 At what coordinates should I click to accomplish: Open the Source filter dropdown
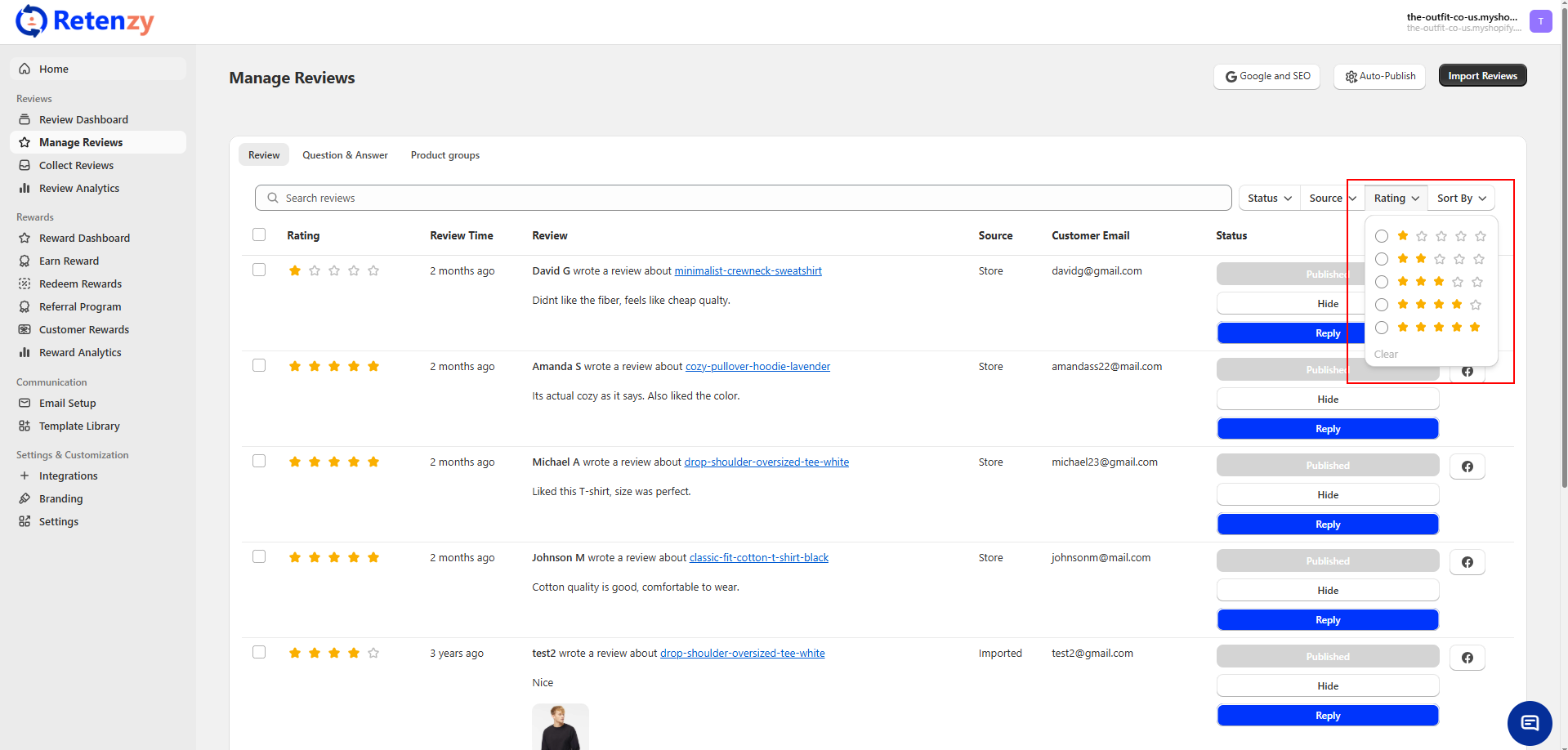(1331, 198)
